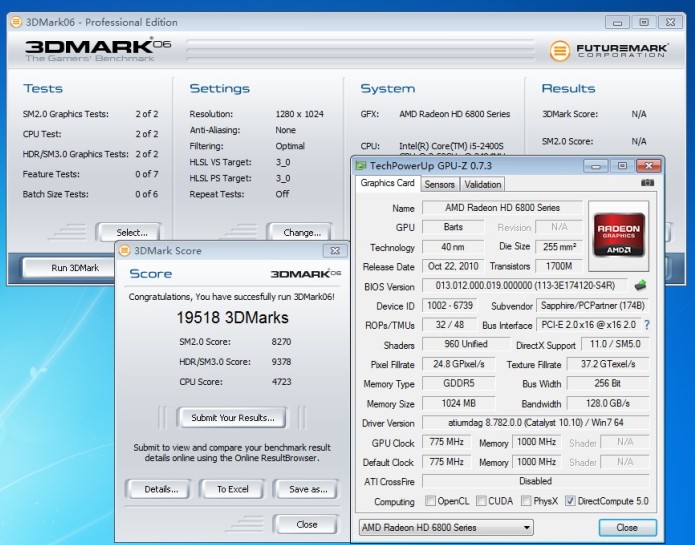Image resolution: width=695 pixels, height=545 pixels.
Task: Click the Futuremark Corporation logo
Action: pos(609,51)
